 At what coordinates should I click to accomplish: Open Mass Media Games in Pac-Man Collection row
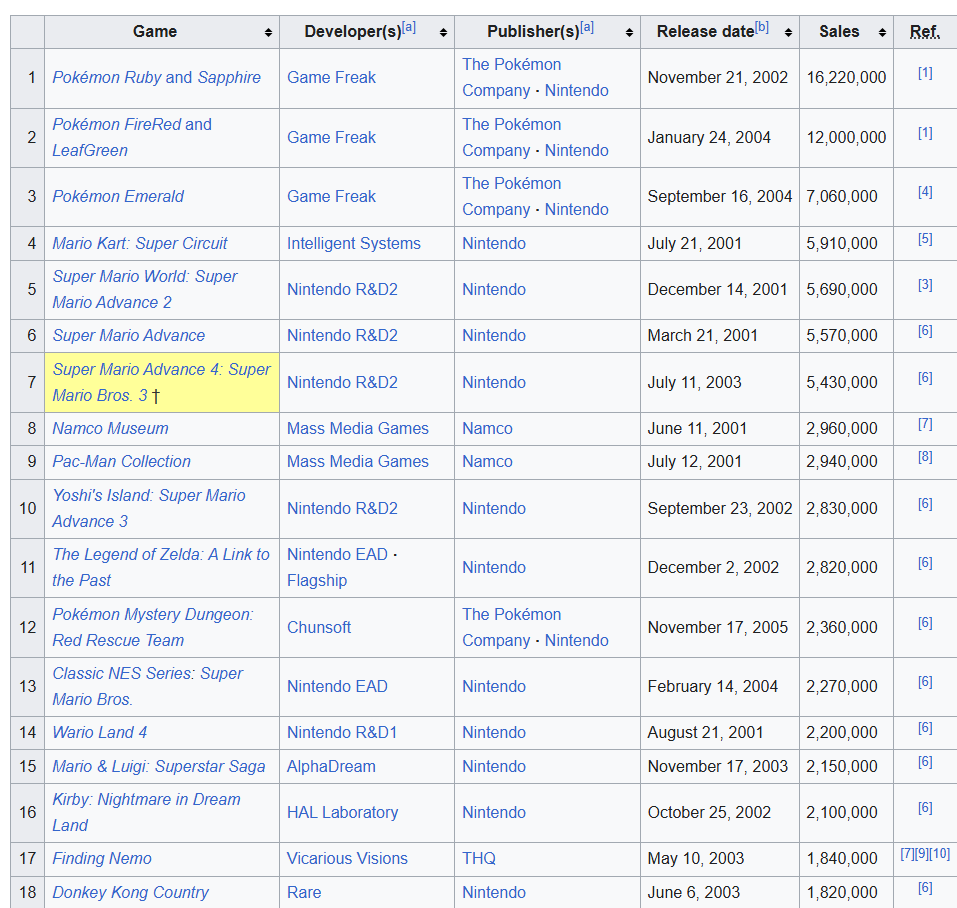[x=358, y=461]
